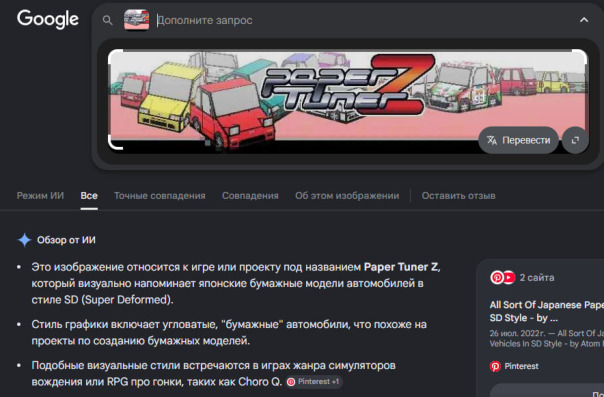Click the Pinterest icon in sources card

coord(497,277)
